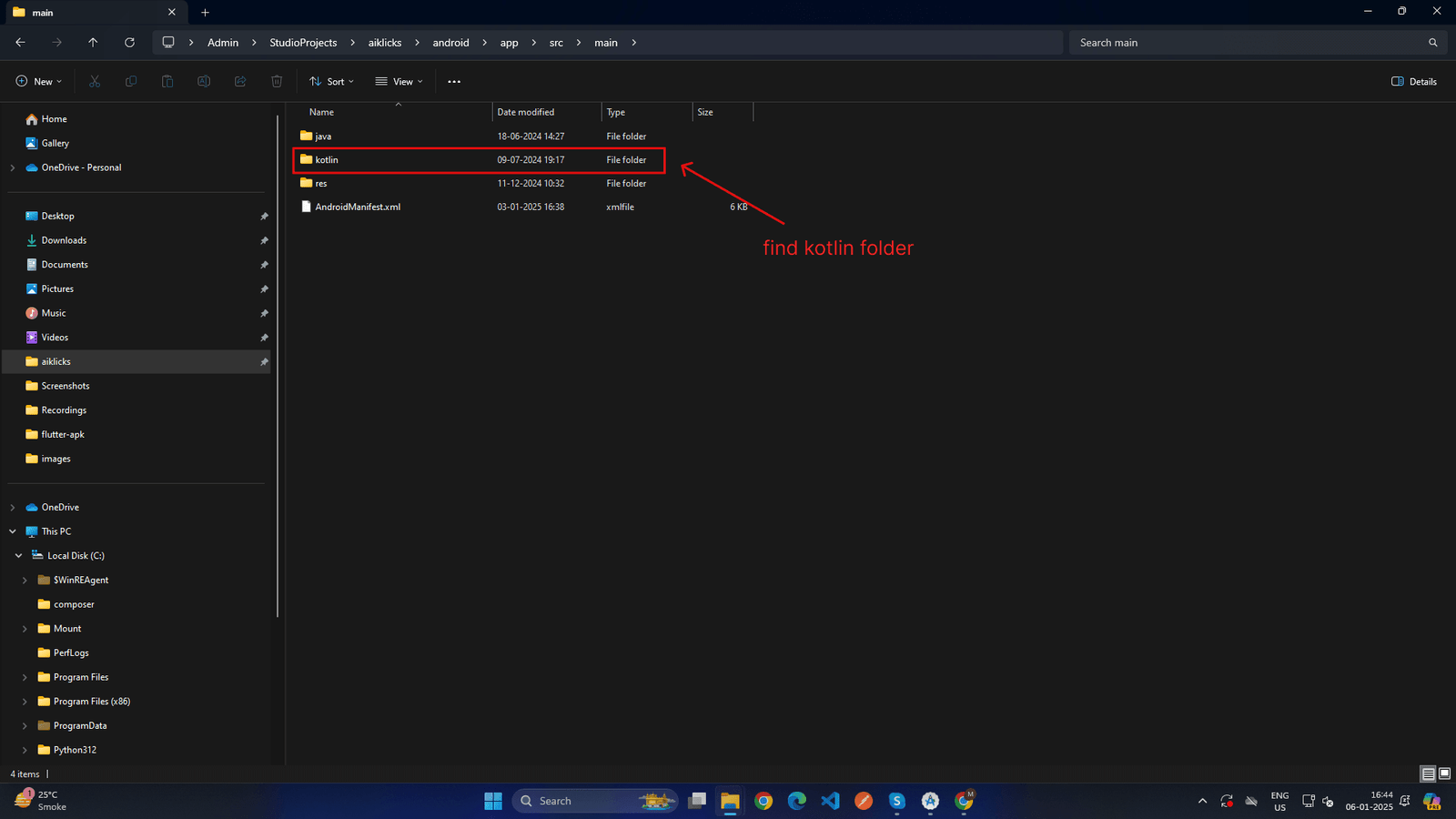Select the kotlin folder
1456x819 pixels.
327,160
